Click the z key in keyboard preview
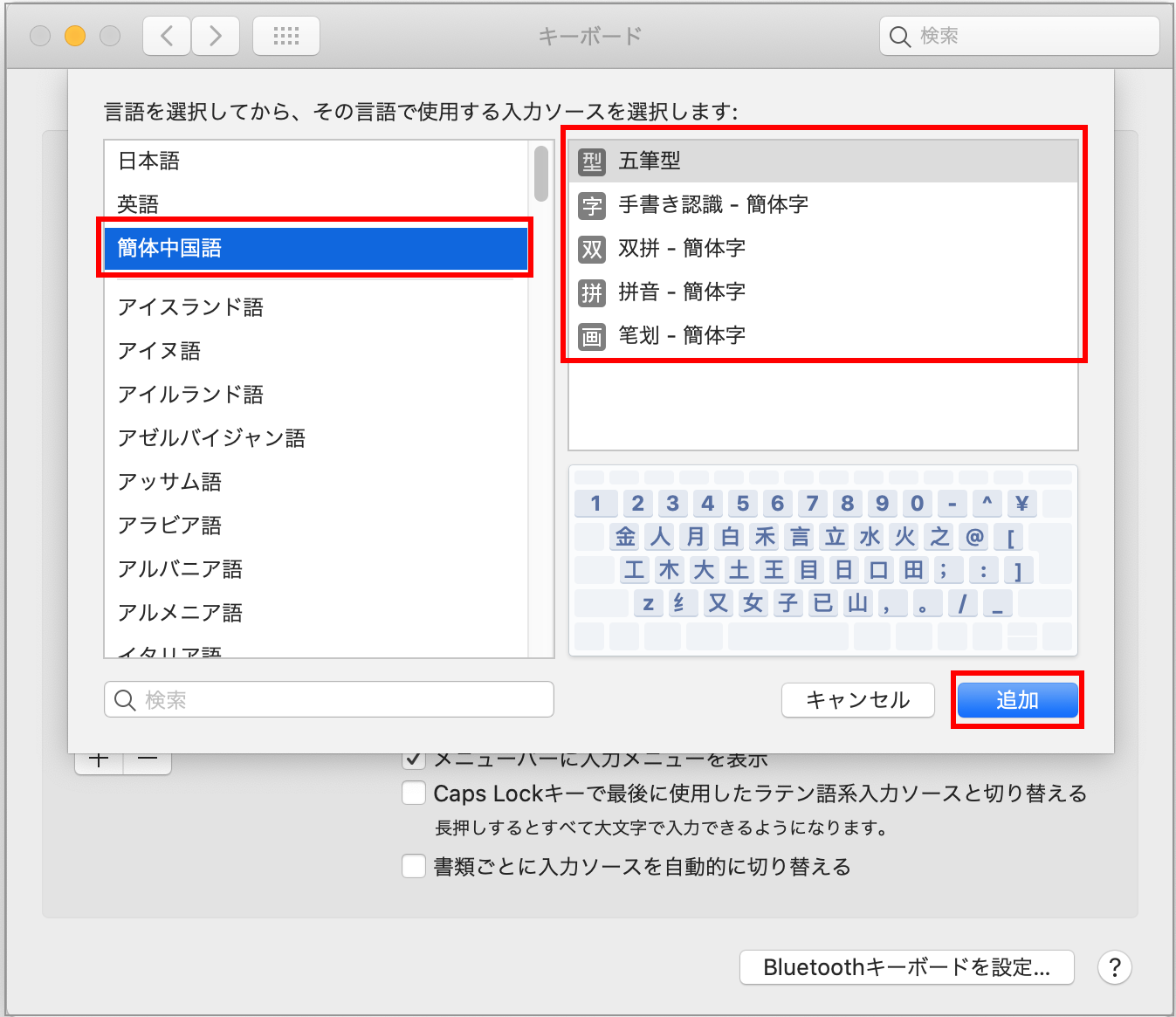This screenshot has height=1017, width=1176. [649, 603]
